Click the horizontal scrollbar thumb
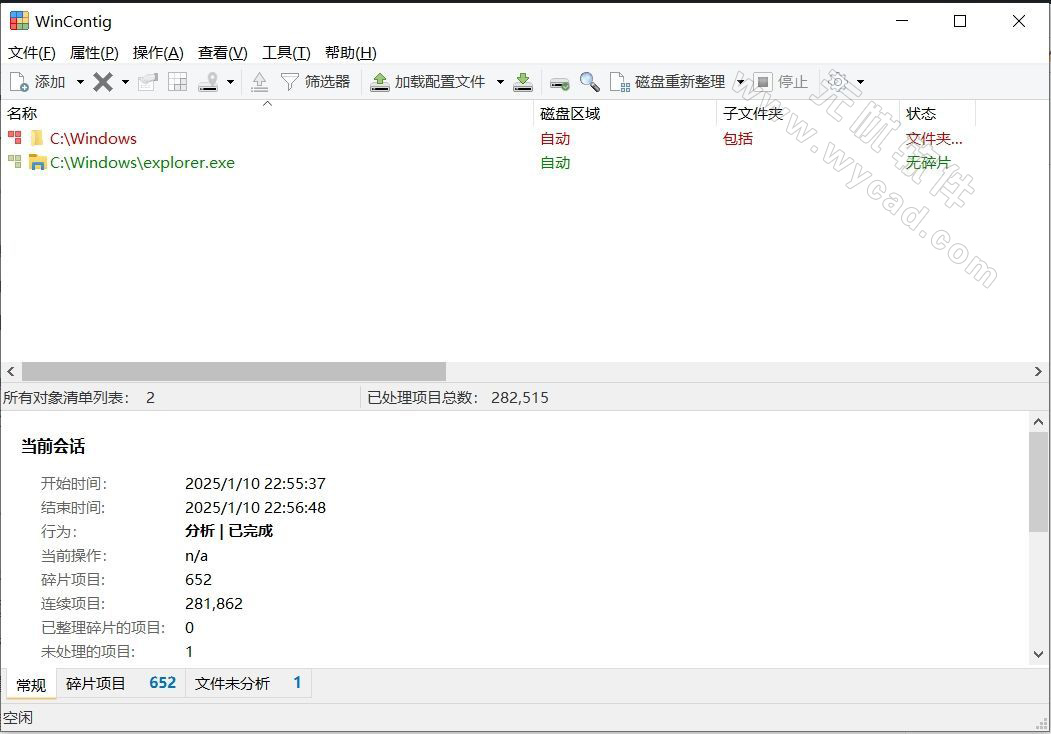This screenshot has width=1051, height=734. point(234,371)
